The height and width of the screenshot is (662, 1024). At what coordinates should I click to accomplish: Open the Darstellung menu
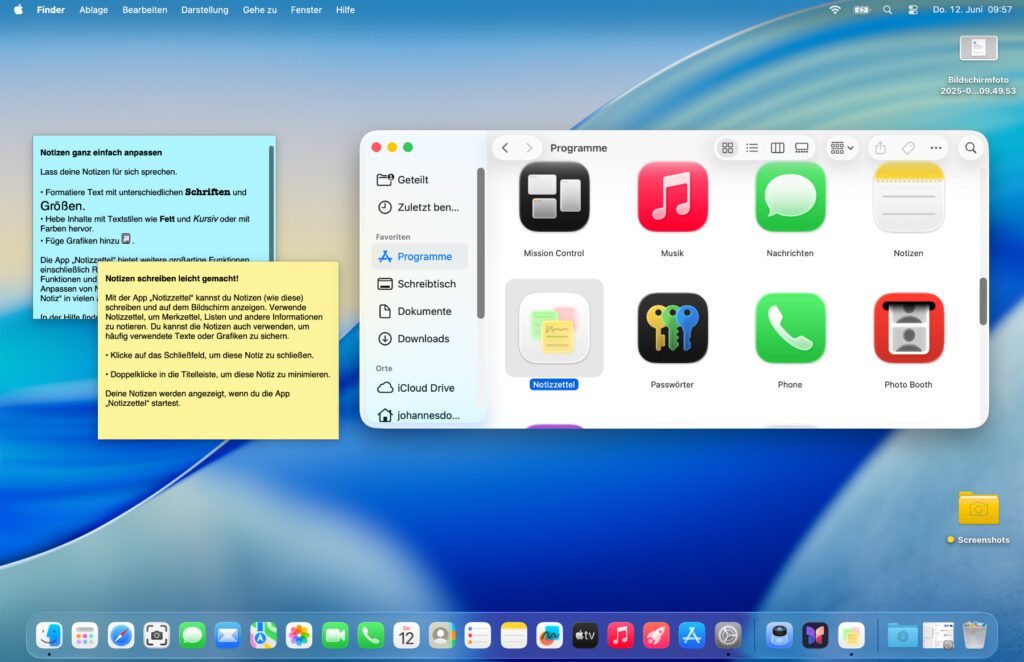[204, 9]
